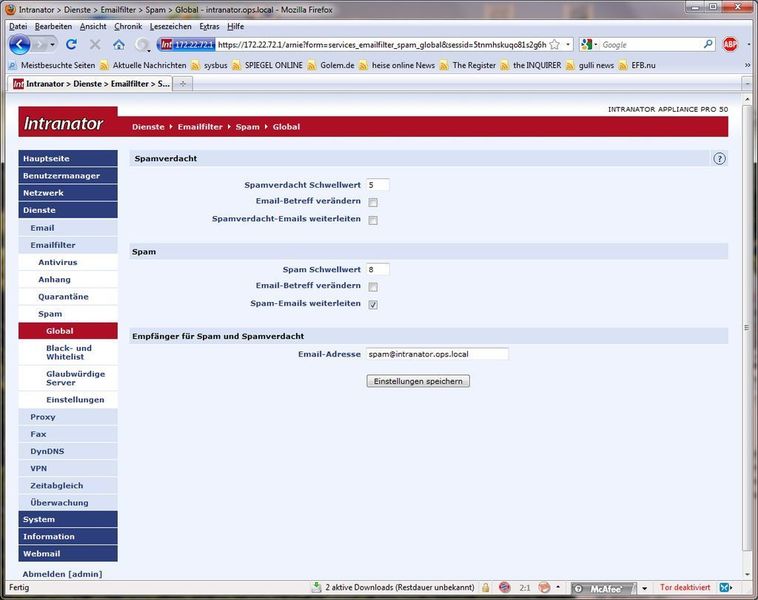Viewport: 758px width, 600px height.
Task: Toggle Email-Betreff verändern under Spamverdacht
Action: click(x=373, y=202)
